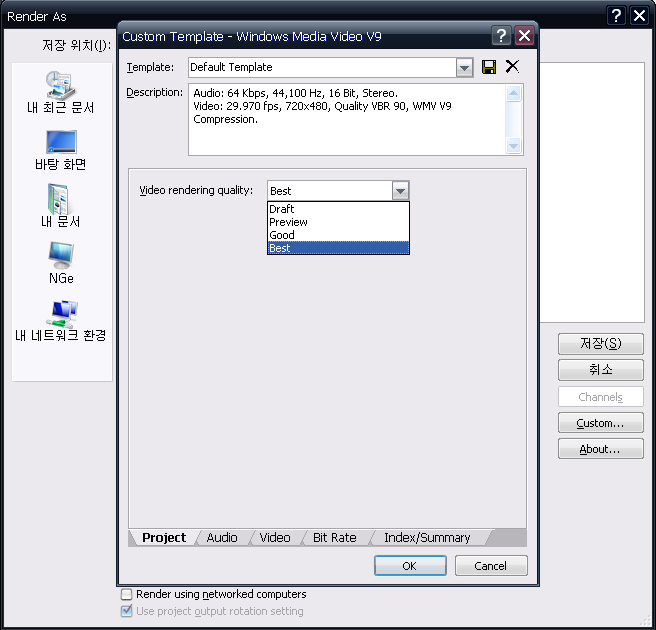Switch to the Audio tab

222,538
